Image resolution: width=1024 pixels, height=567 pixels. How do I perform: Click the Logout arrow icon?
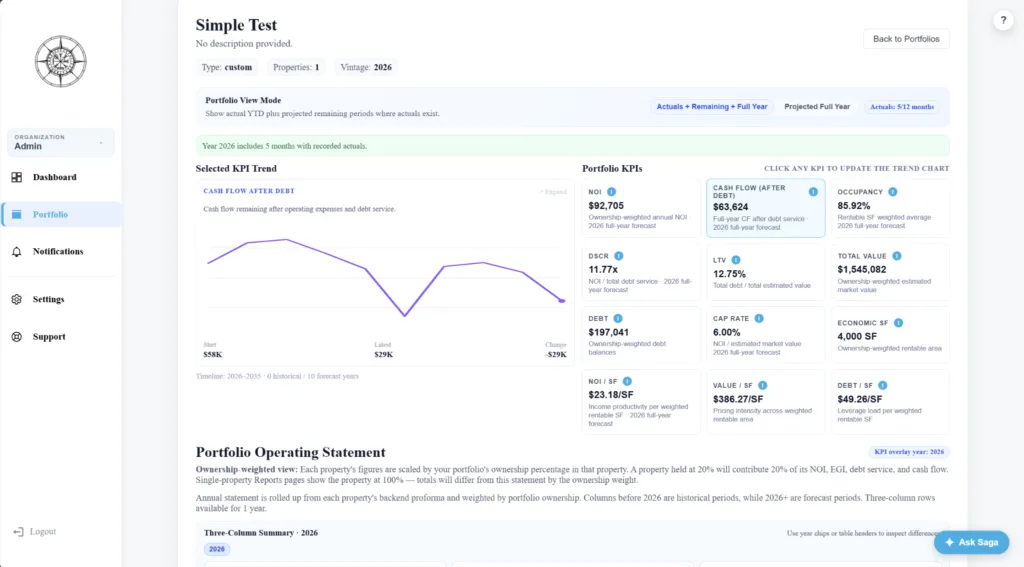[18, 532]
